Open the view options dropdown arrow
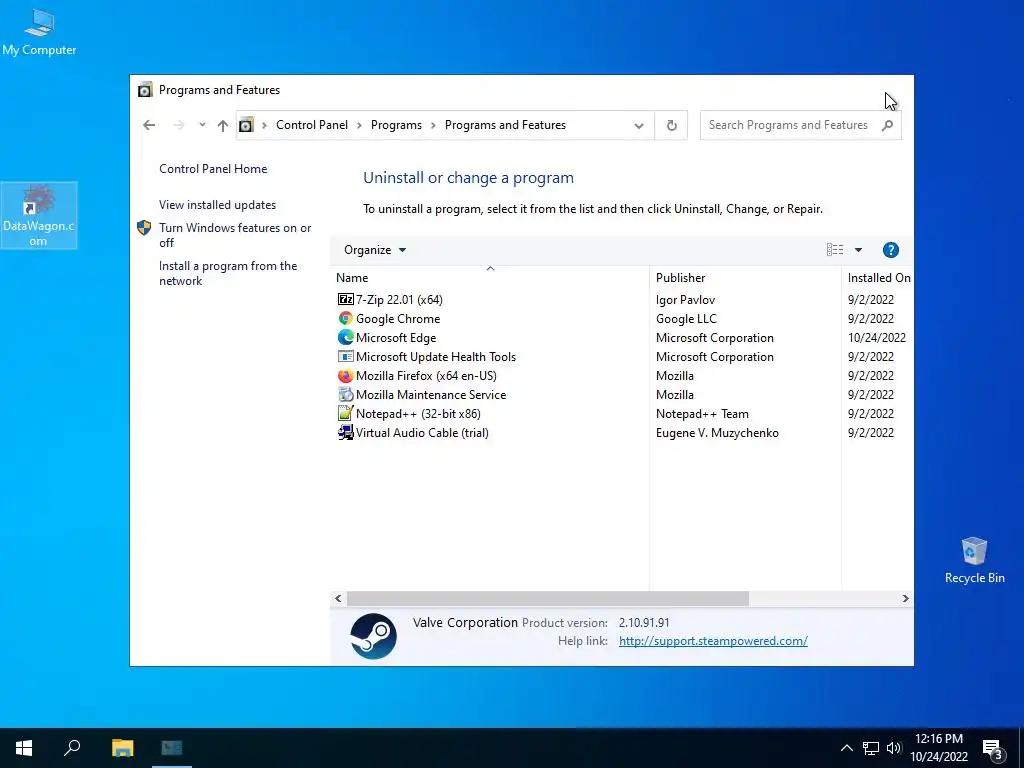1024x768 pixels. [x=858, y=250]
